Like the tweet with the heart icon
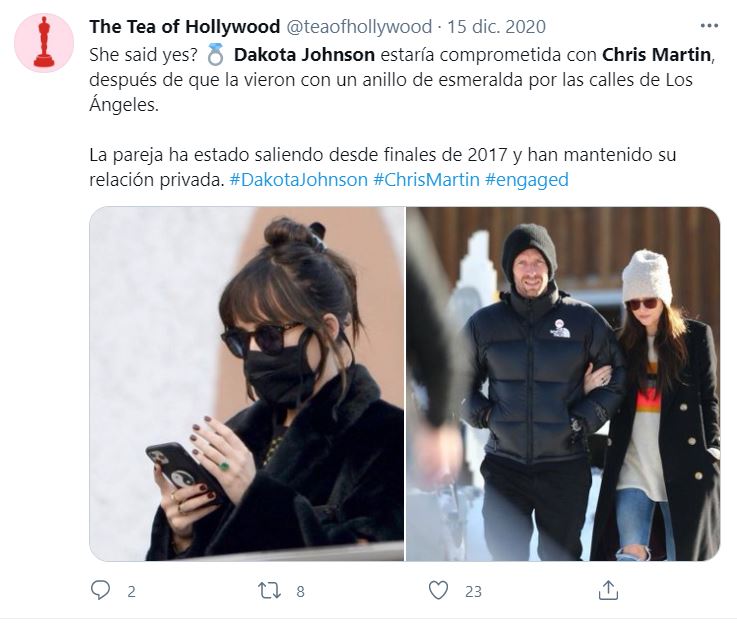 [x=439, y=591]
